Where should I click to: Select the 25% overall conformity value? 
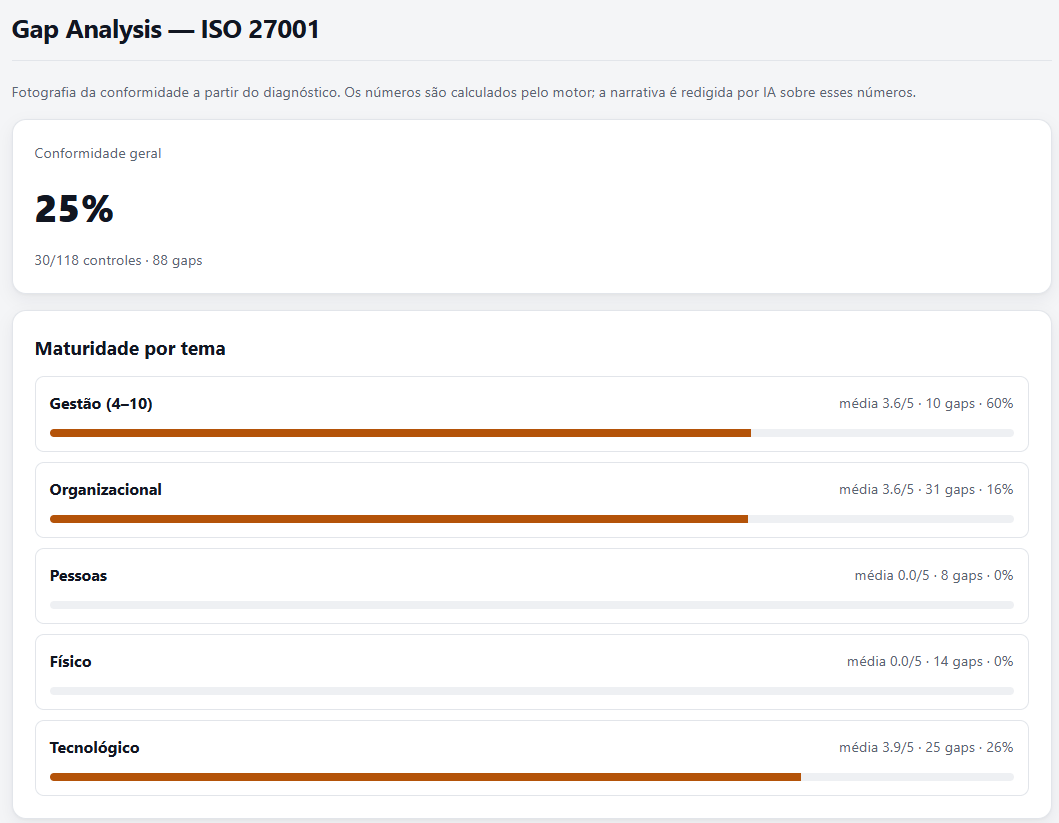pyautogui.click(x=74, y=209)
